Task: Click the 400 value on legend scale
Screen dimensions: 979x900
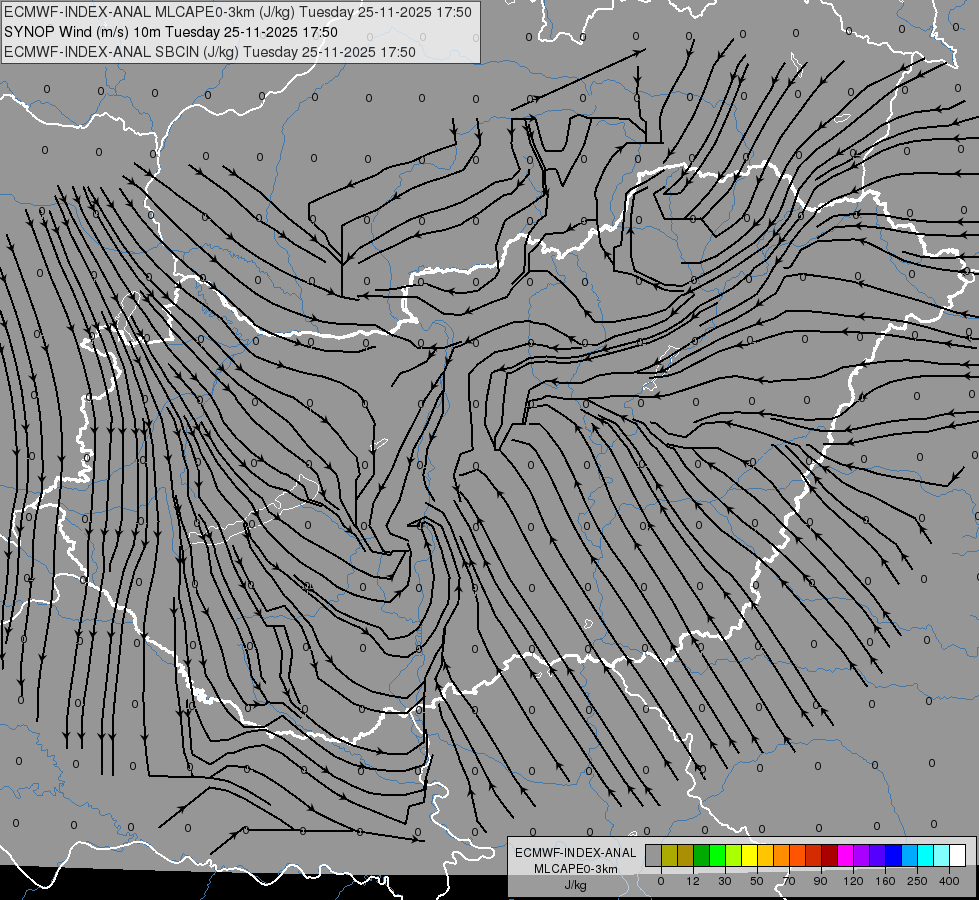Action: coord(949,881)
